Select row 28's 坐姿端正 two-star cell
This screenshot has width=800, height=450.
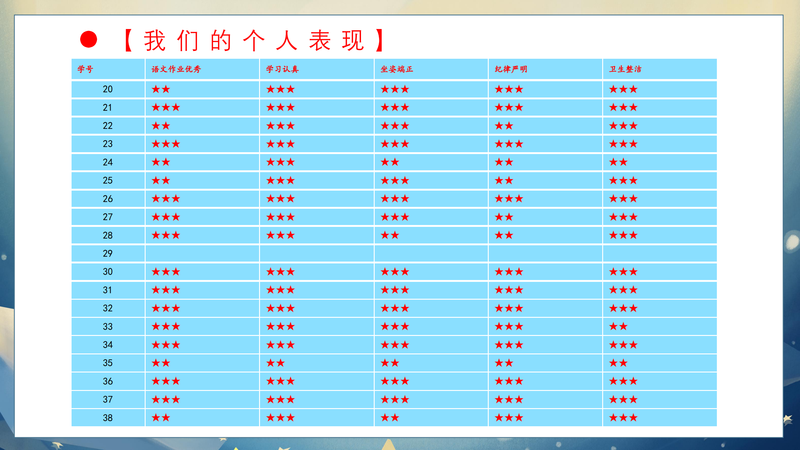(x=431, y=235)
